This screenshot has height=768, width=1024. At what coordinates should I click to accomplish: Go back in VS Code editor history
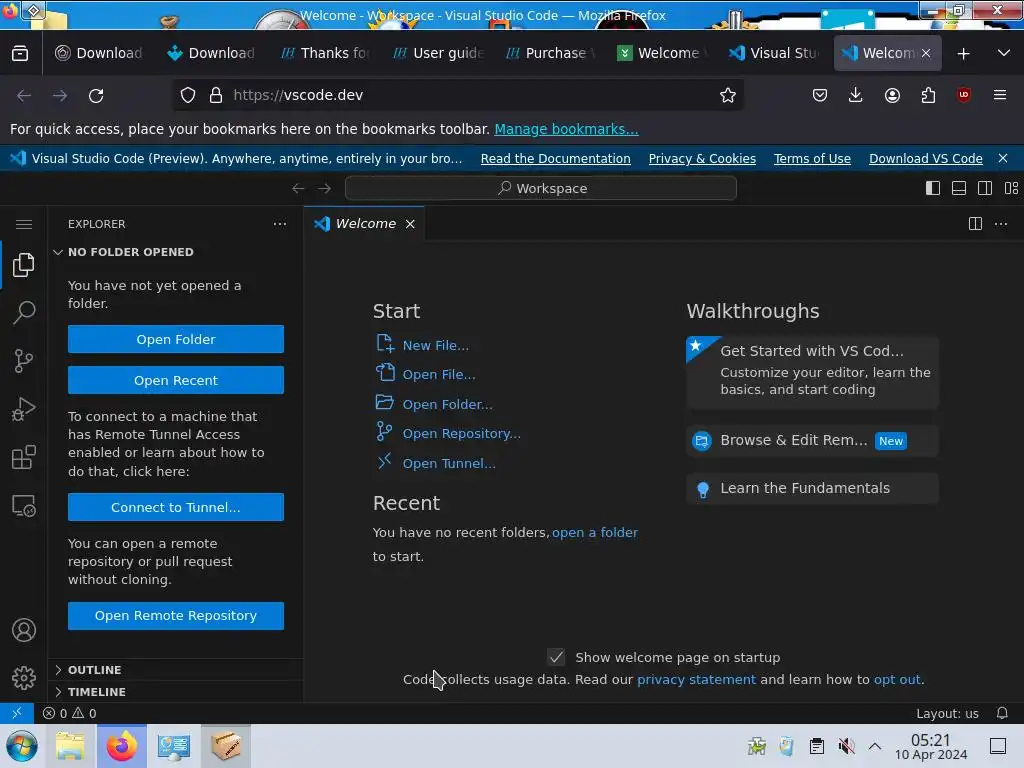[x=298, y=188]
